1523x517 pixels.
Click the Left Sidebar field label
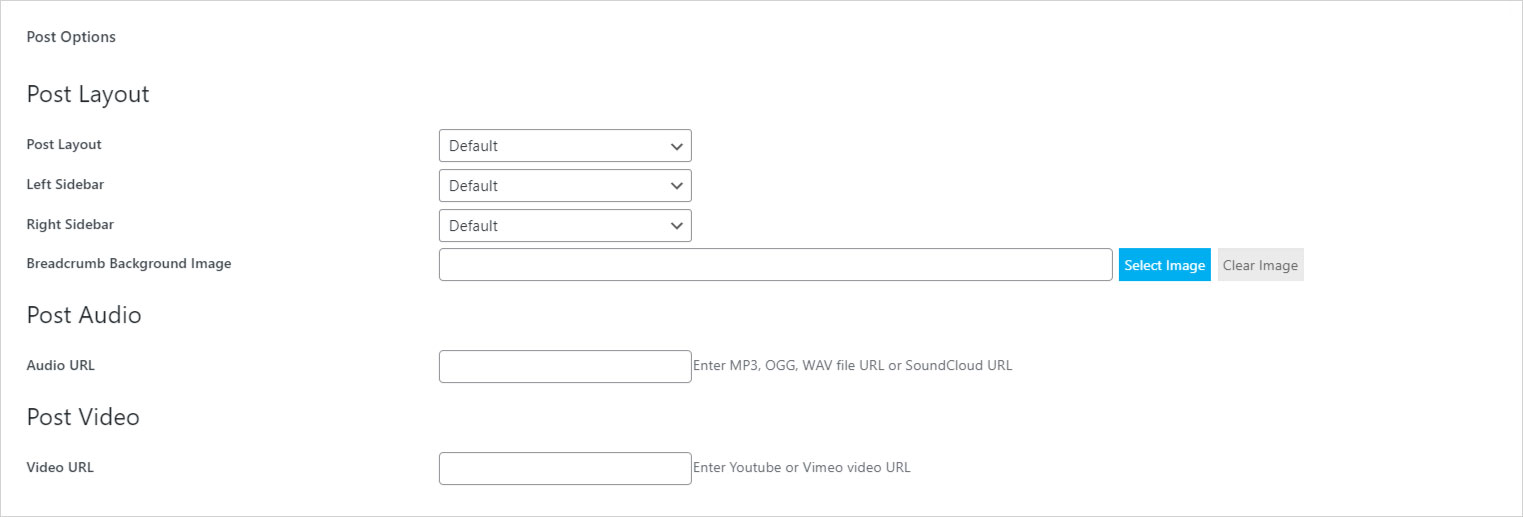coord(65,184)
